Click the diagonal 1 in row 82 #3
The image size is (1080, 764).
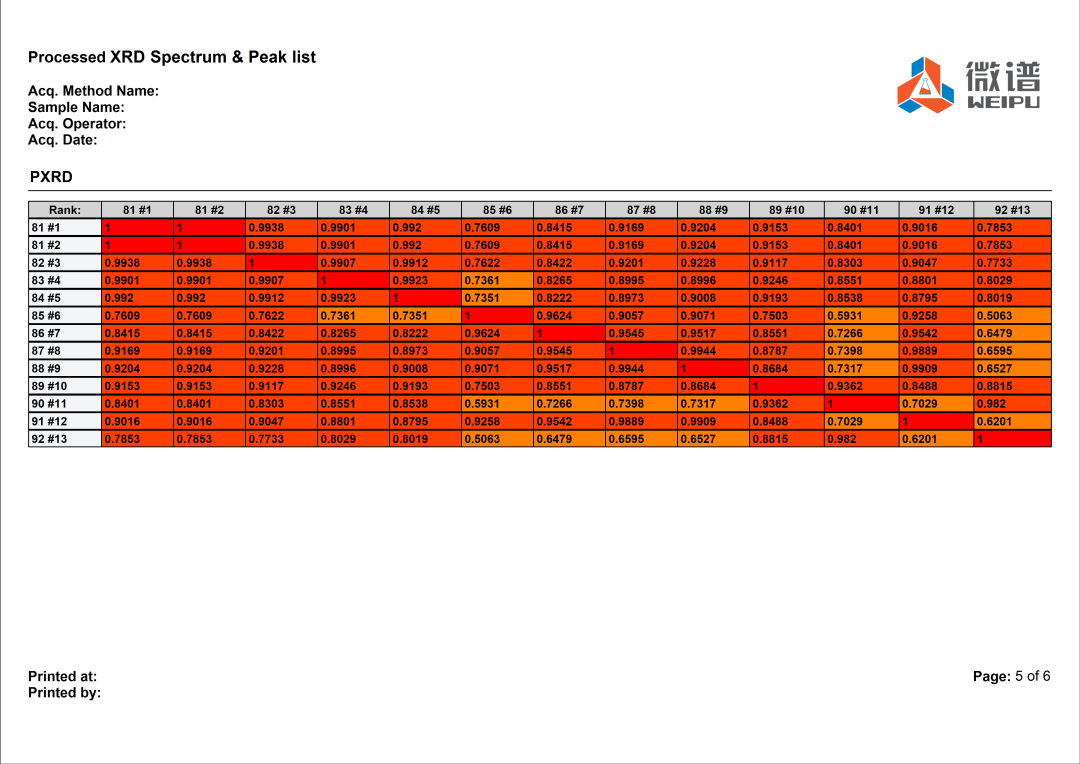pyautogui.click(x=281, y=263)
